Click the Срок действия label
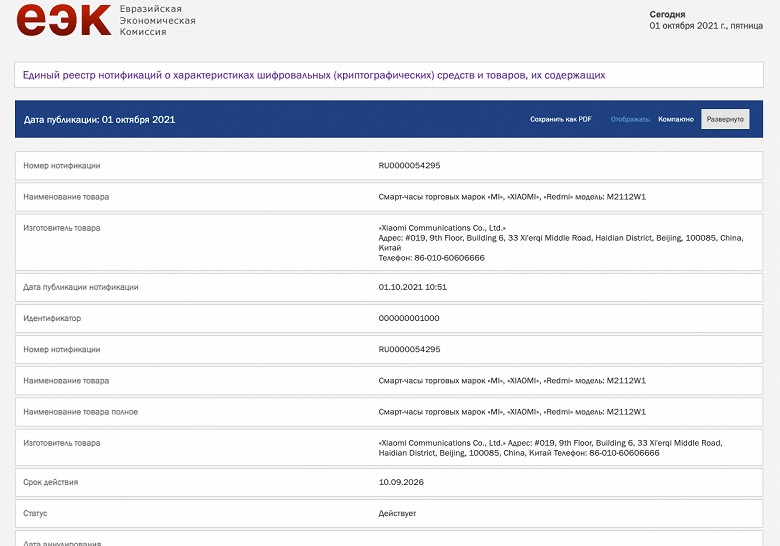Viewport: 780px width, 546px height. pos(50,482)
